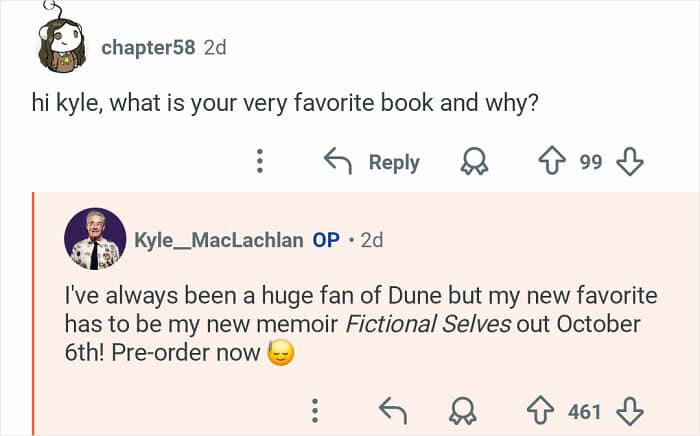
Task: Click the 2d timestamp on Kyle's reply
Action: [x=371, y=240]
